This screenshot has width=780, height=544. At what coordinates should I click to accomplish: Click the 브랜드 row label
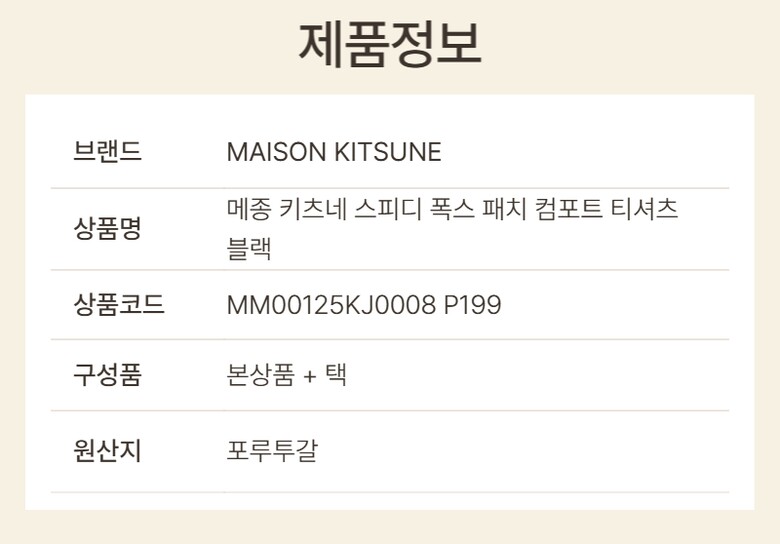(x=107, y=152)
